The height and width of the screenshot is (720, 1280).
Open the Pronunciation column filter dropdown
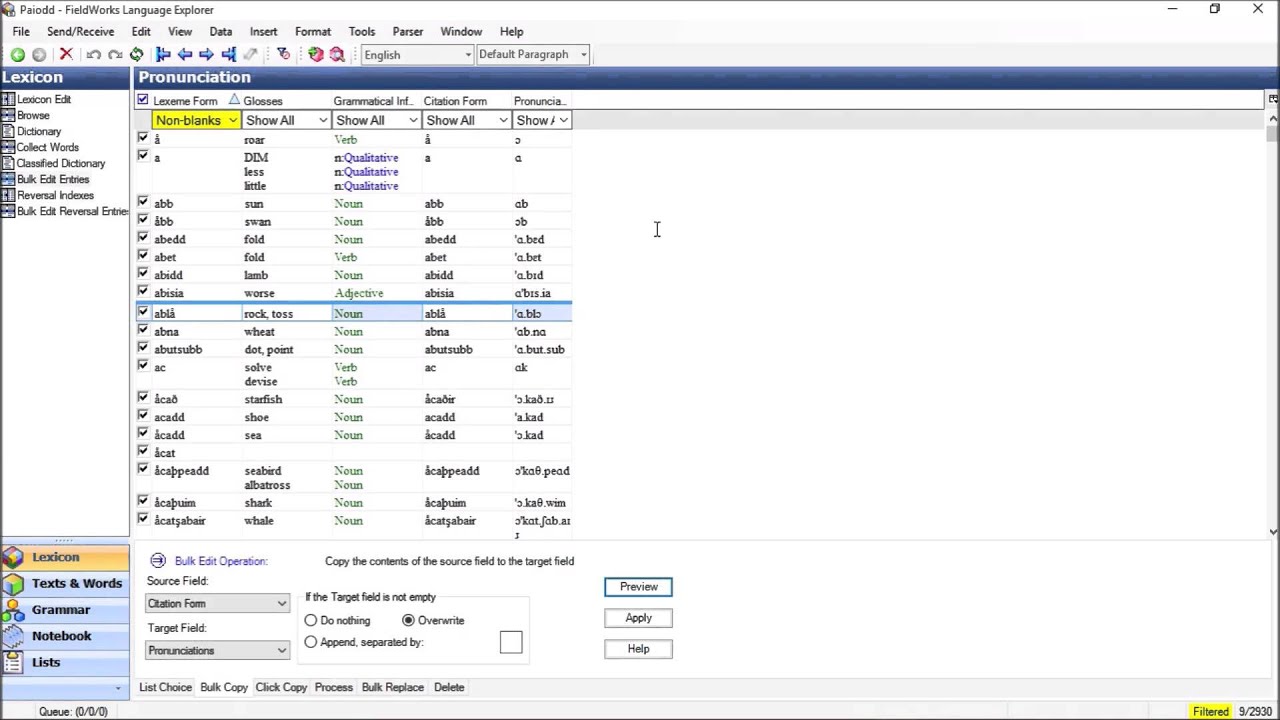(542, 121)
